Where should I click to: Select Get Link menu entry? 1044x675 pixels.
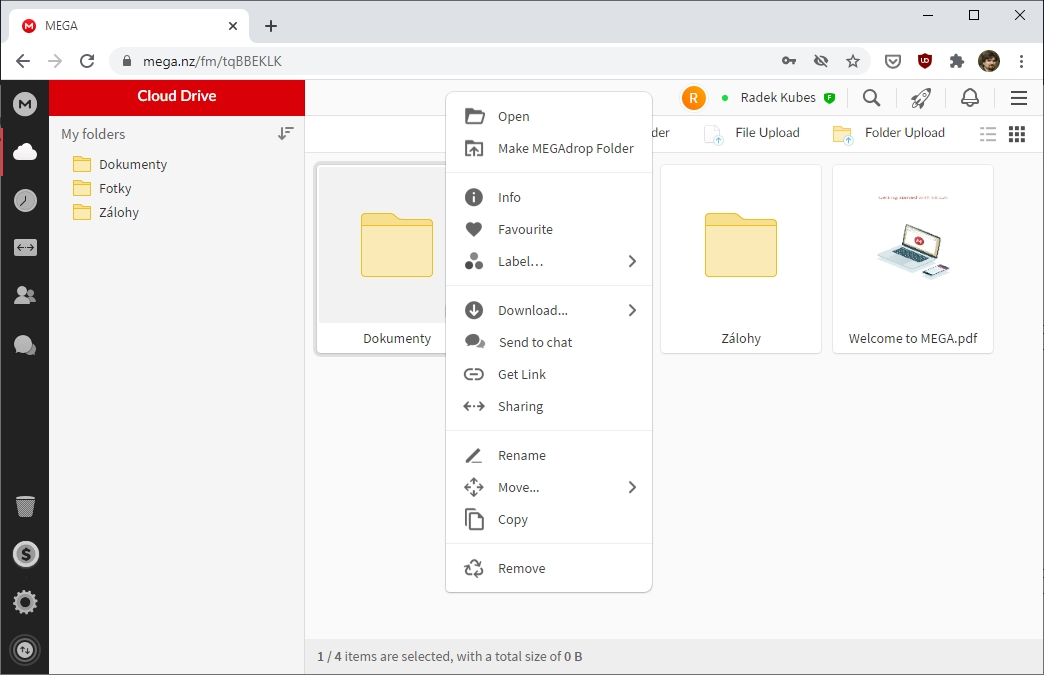coord(549,374)
